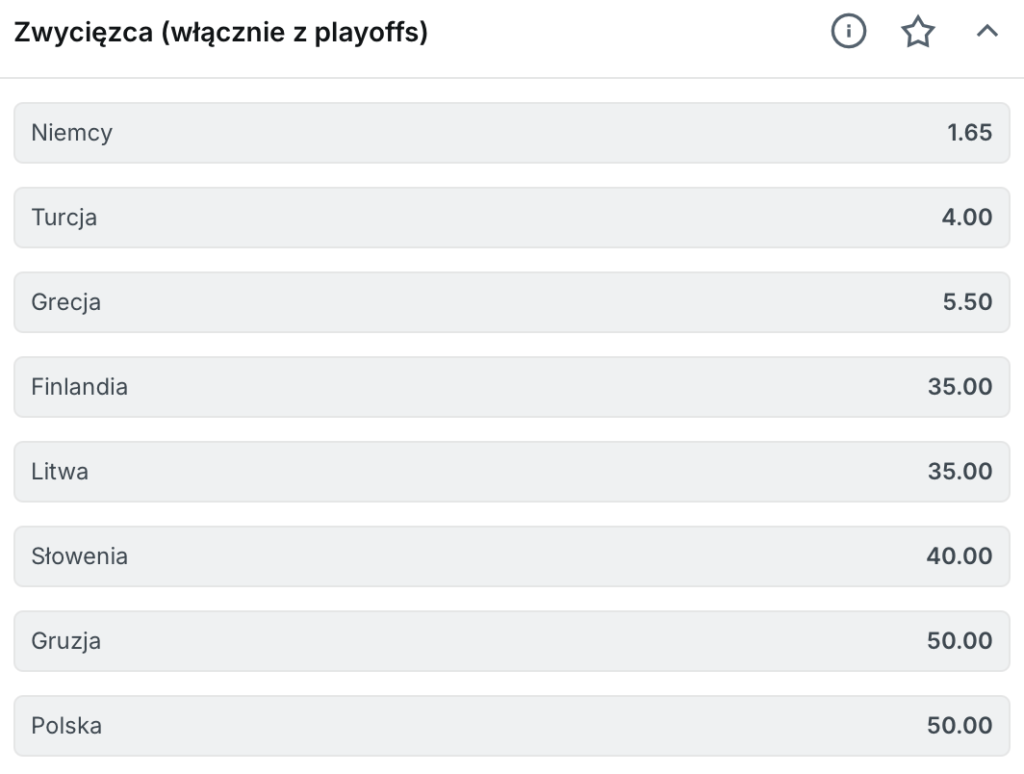1024x774 pixels.
Task: Click the 4.00 odds value
Action: pos(967,218)
